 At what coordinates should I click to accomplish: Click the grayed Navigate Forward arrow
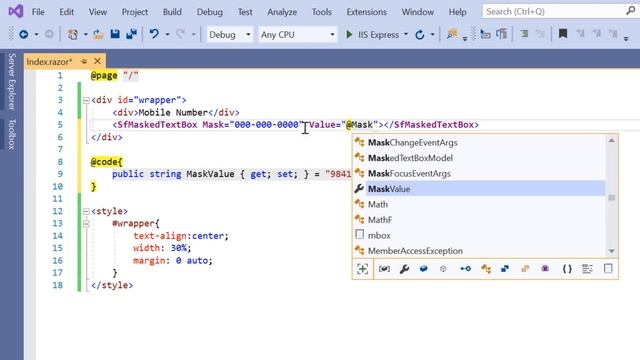point(49,35)
